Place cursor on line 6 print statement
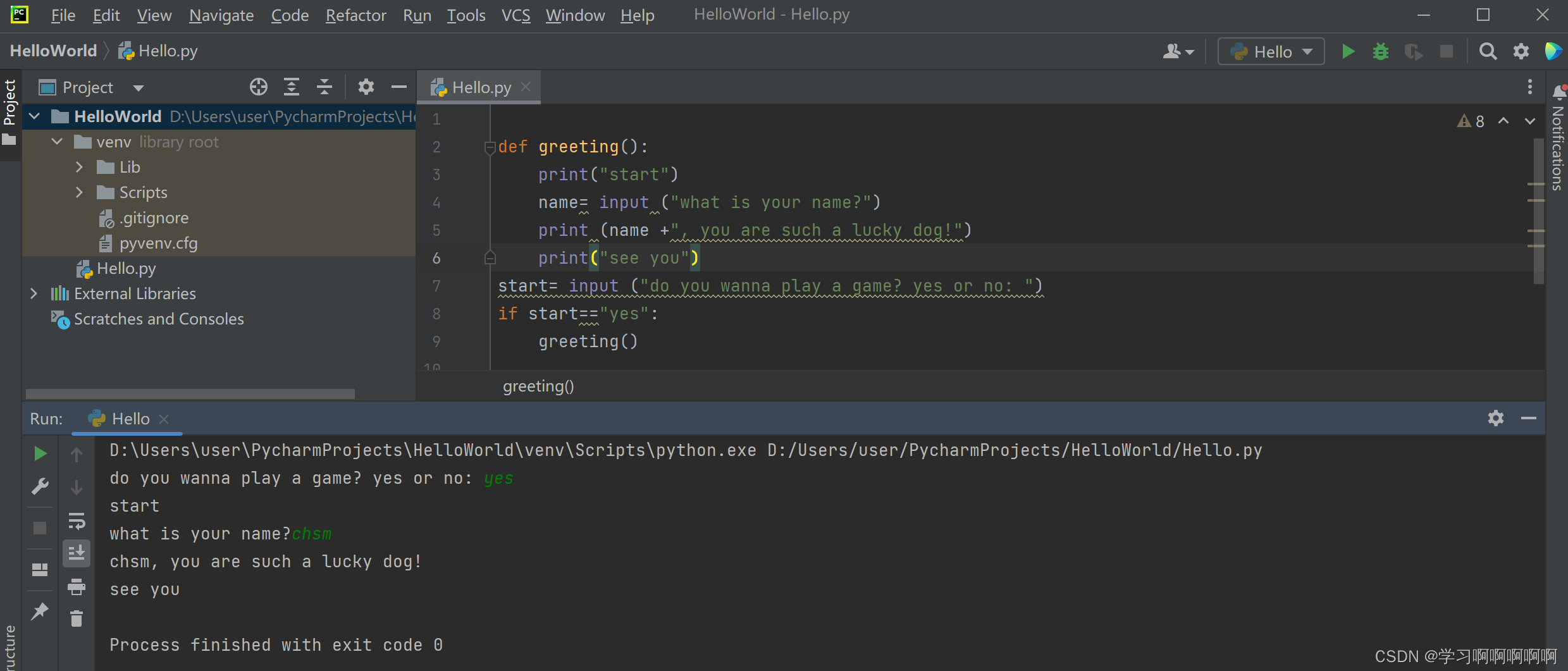The width and height of the screenshot is (1568, 671). point(619,258)
